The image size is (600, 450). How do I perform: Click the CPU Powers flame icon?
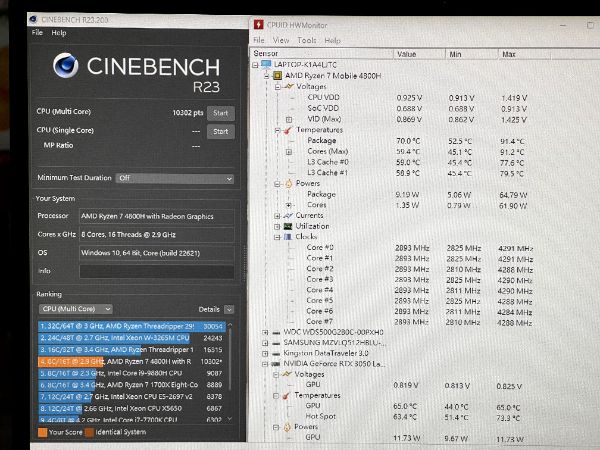pos(288,184)
